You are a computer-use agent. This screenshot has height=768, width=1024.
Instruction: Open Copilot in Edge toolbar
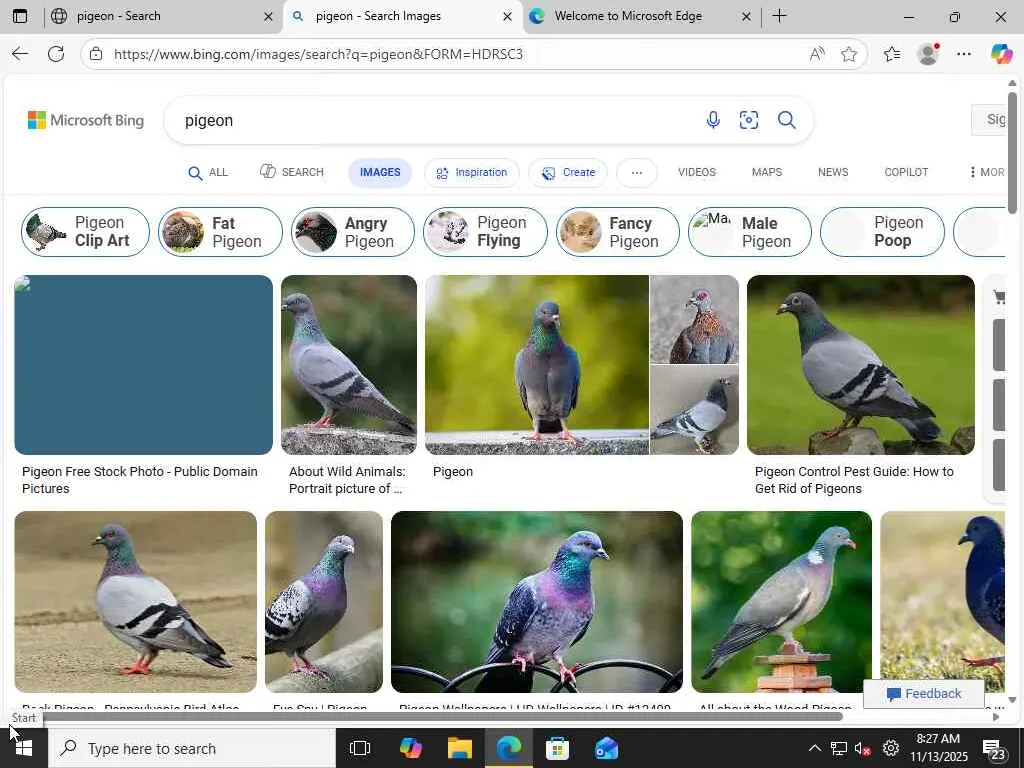click(1001, 54)
